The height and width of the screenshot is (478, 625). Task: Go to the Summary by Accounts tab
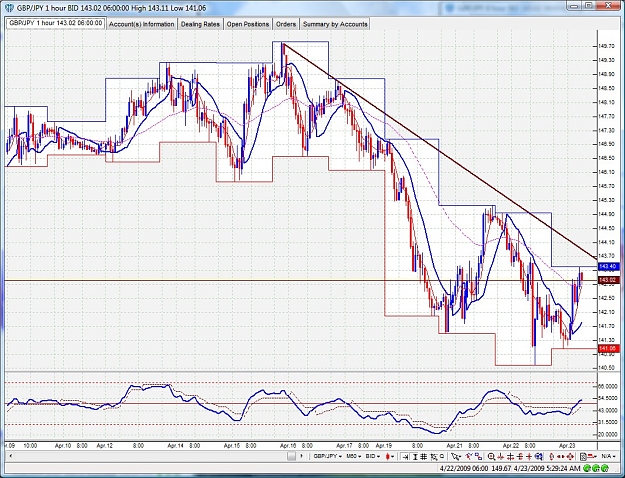tap(335, 24)
